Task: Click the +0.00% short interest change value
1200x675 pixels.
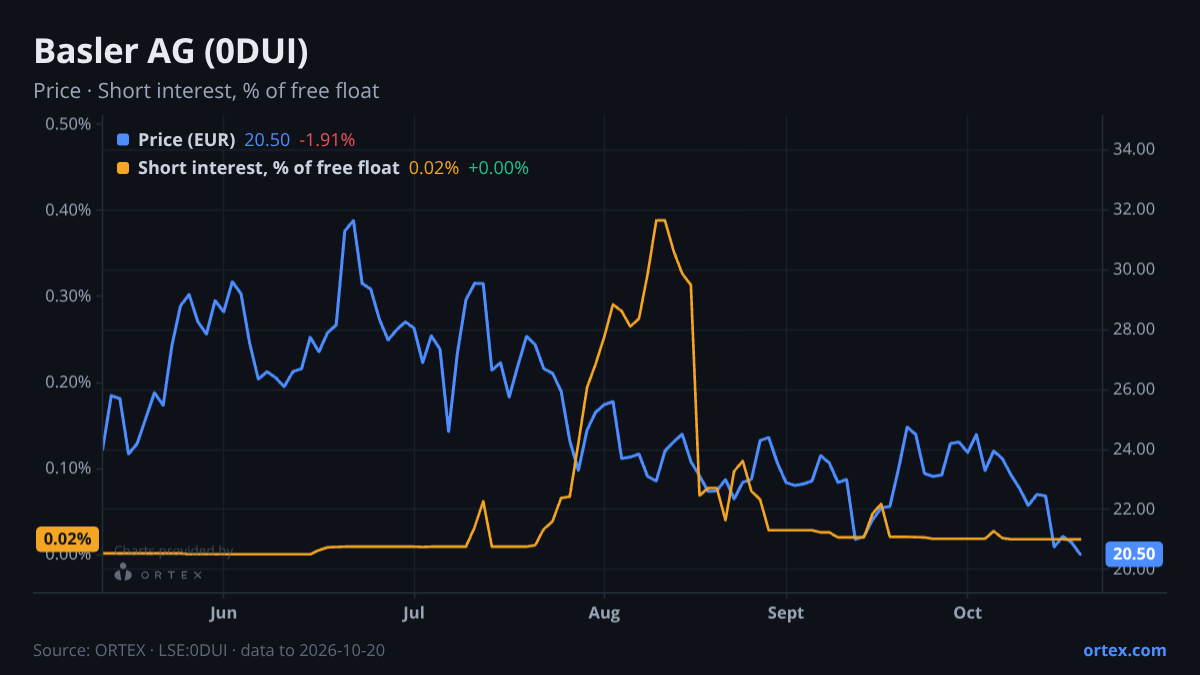Action: pyautogui.click(x=498, y=168)
